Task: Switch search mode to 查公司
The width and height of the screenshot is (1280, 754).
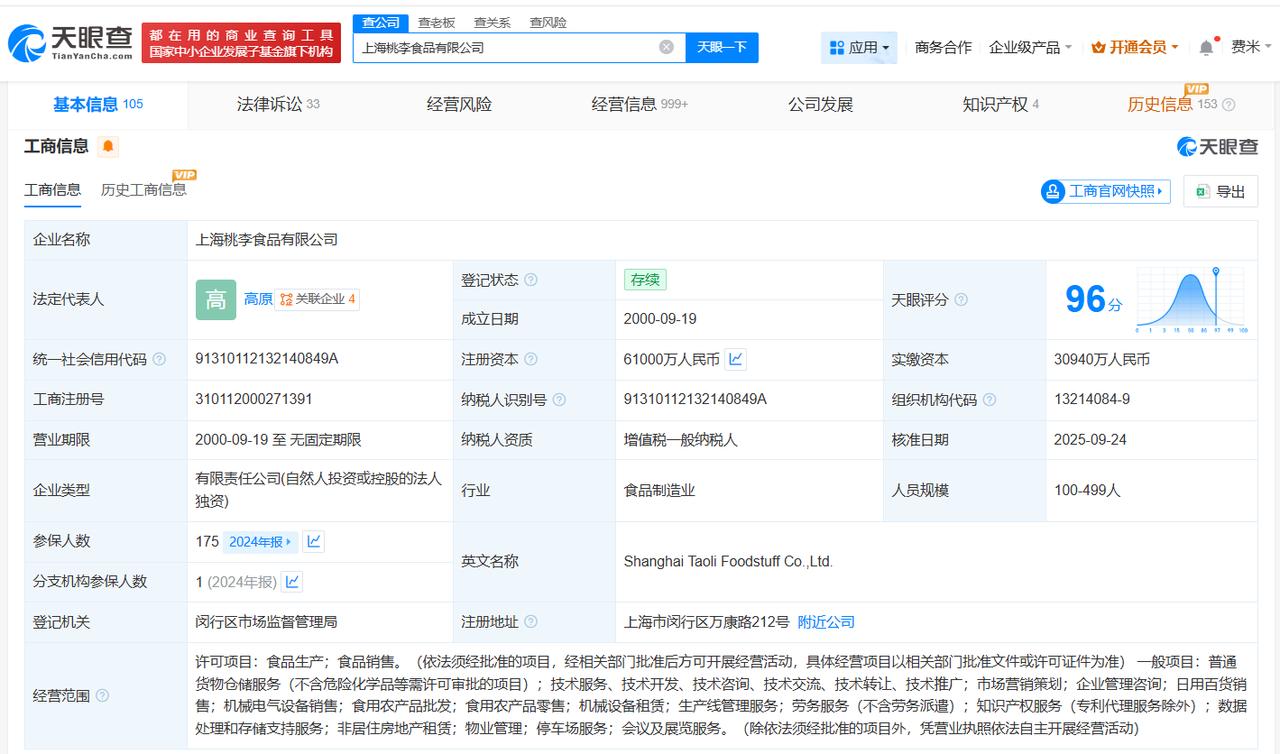Action: 381,22
